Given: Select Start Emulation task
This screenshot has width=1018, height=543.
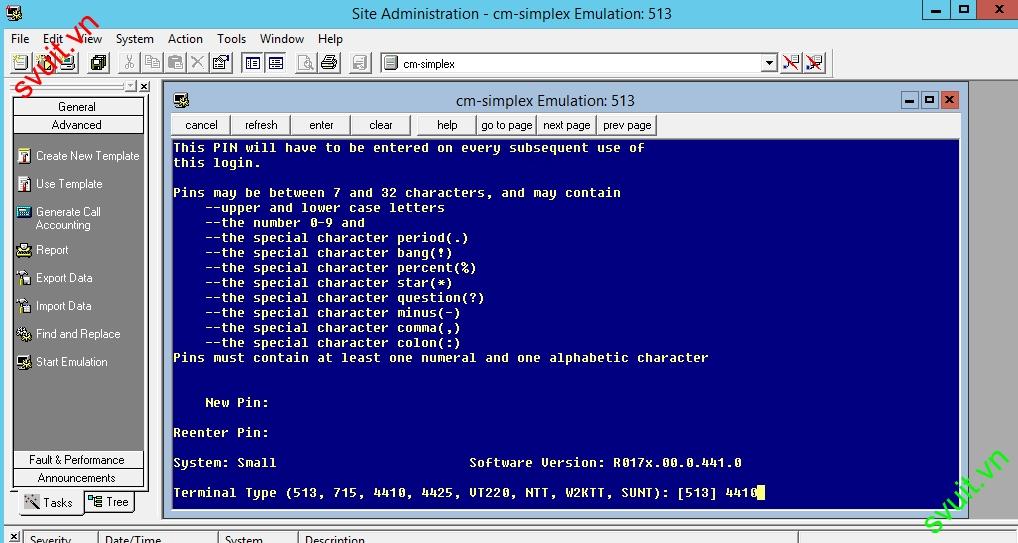Looking at the screenshot, I should (62, 362).
